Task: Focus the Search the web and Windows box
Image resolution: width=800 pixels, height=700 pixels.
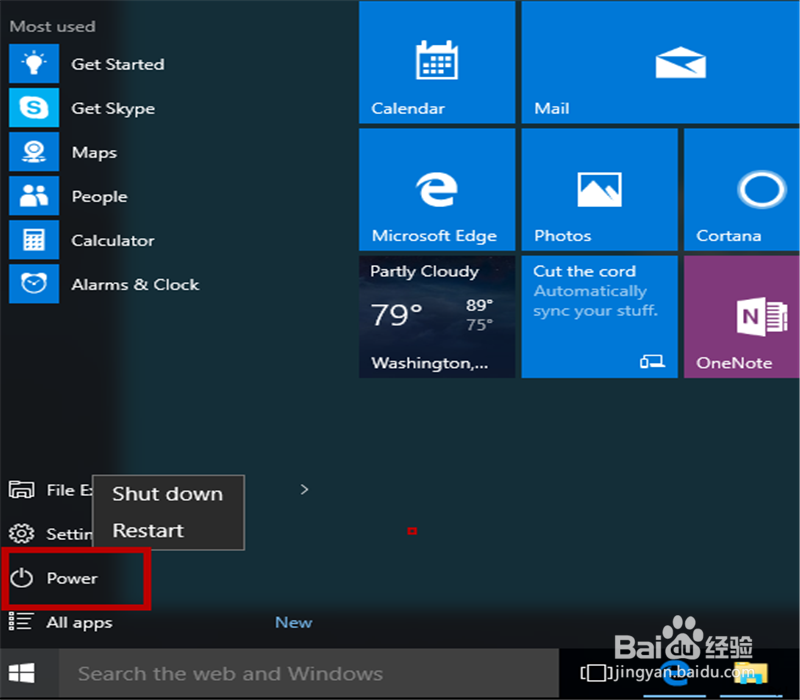Action: [x=309, y=673]
